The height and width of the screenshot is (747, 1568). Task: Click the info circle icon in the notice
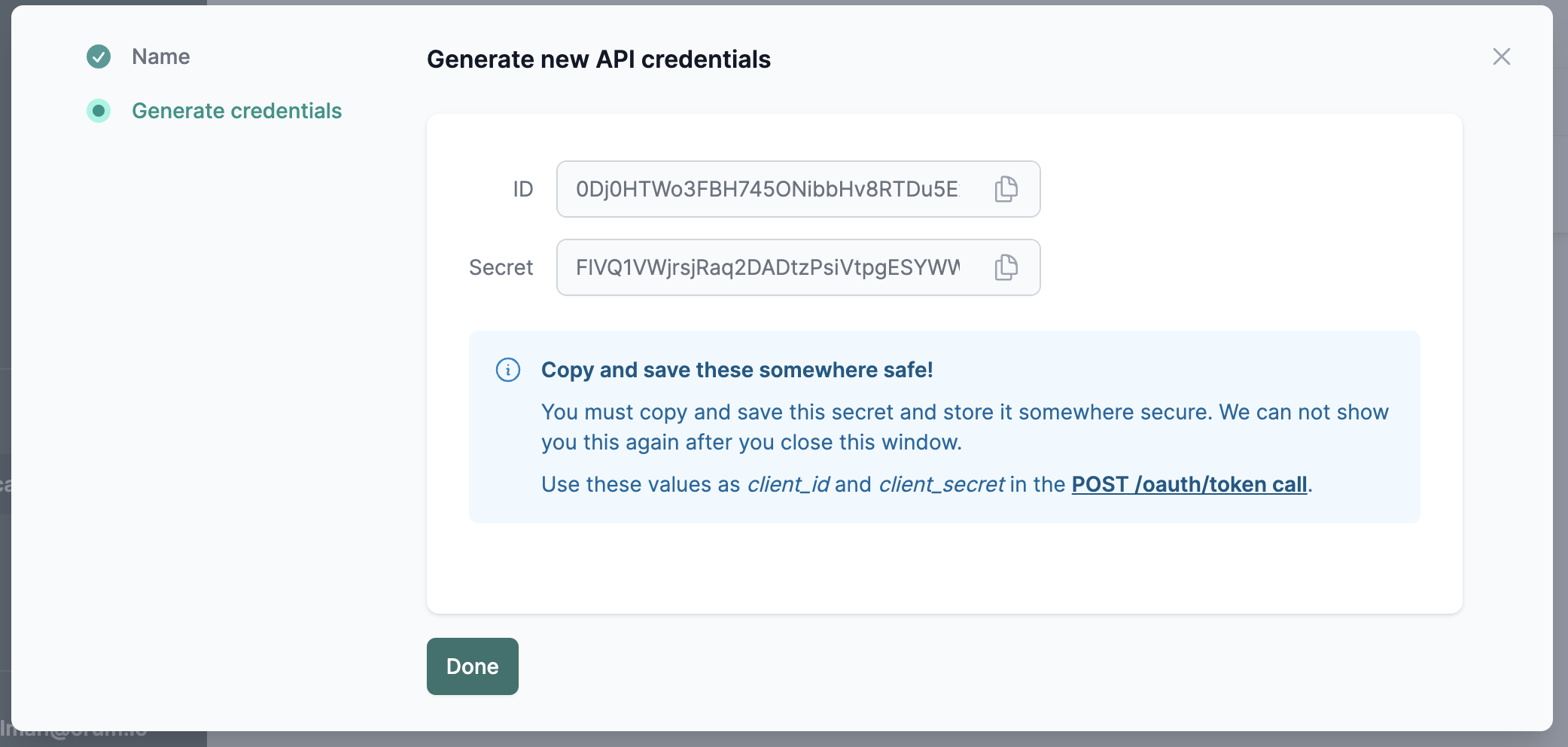(x=508, y=370)
